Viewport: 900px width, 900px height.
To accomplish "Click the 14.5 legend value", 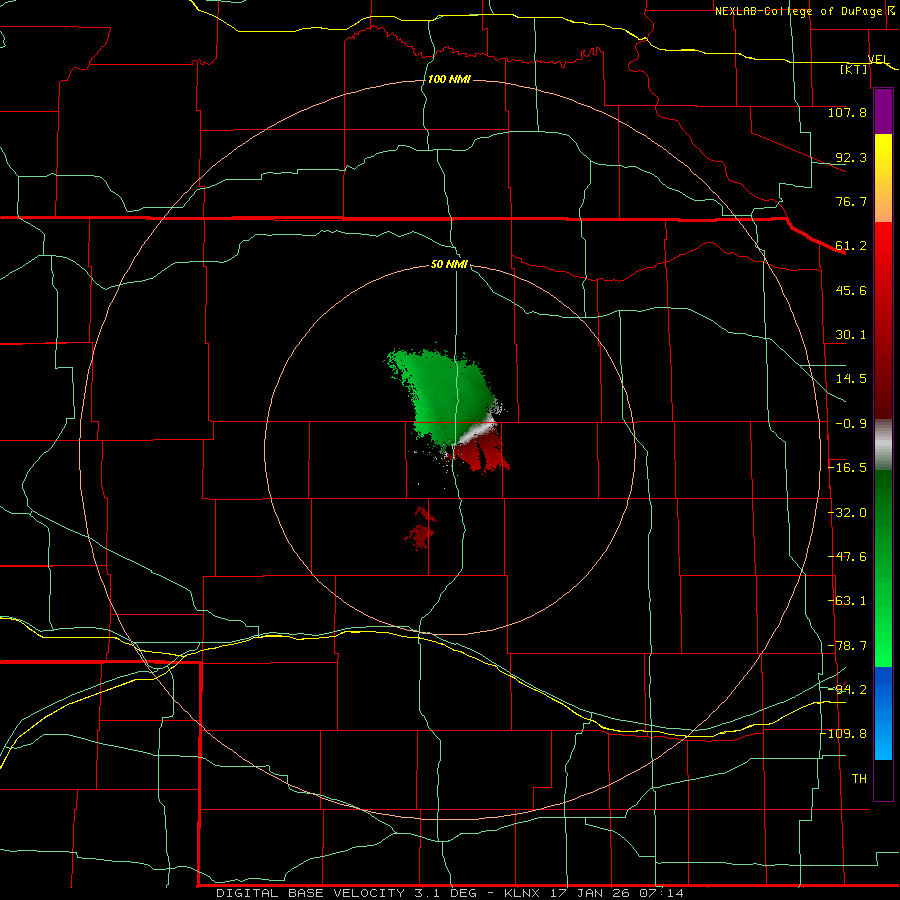I will click(x=851, y=379).
